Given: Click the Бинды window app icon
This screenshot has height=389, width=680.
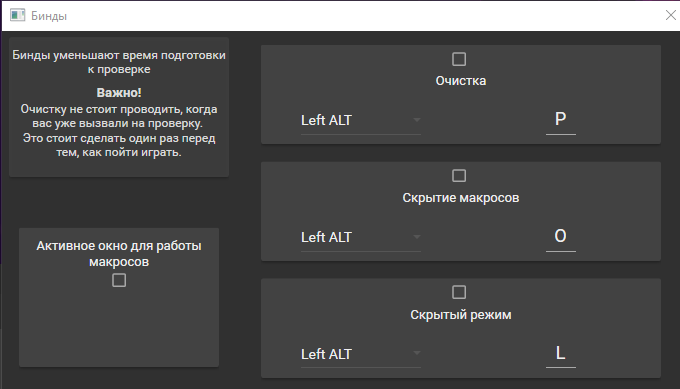Looking at the screenshot, I should 17,16.
